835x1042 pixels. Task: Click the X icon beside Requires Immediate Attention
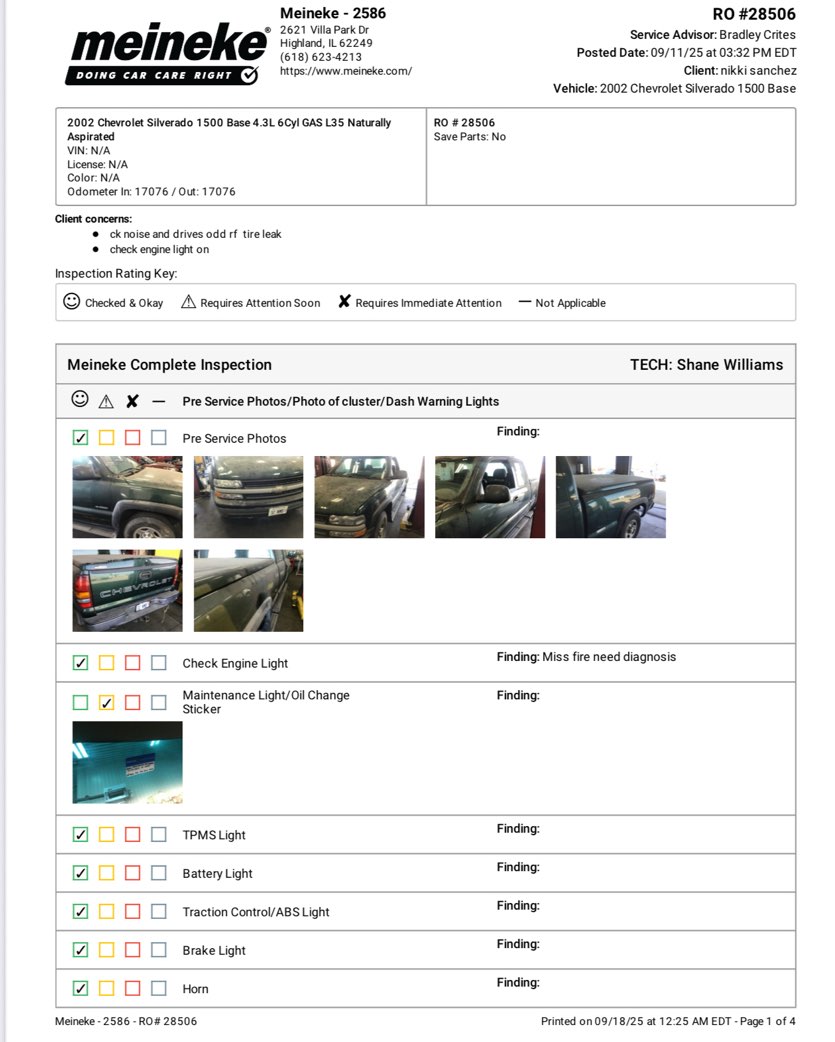[344, 302]
